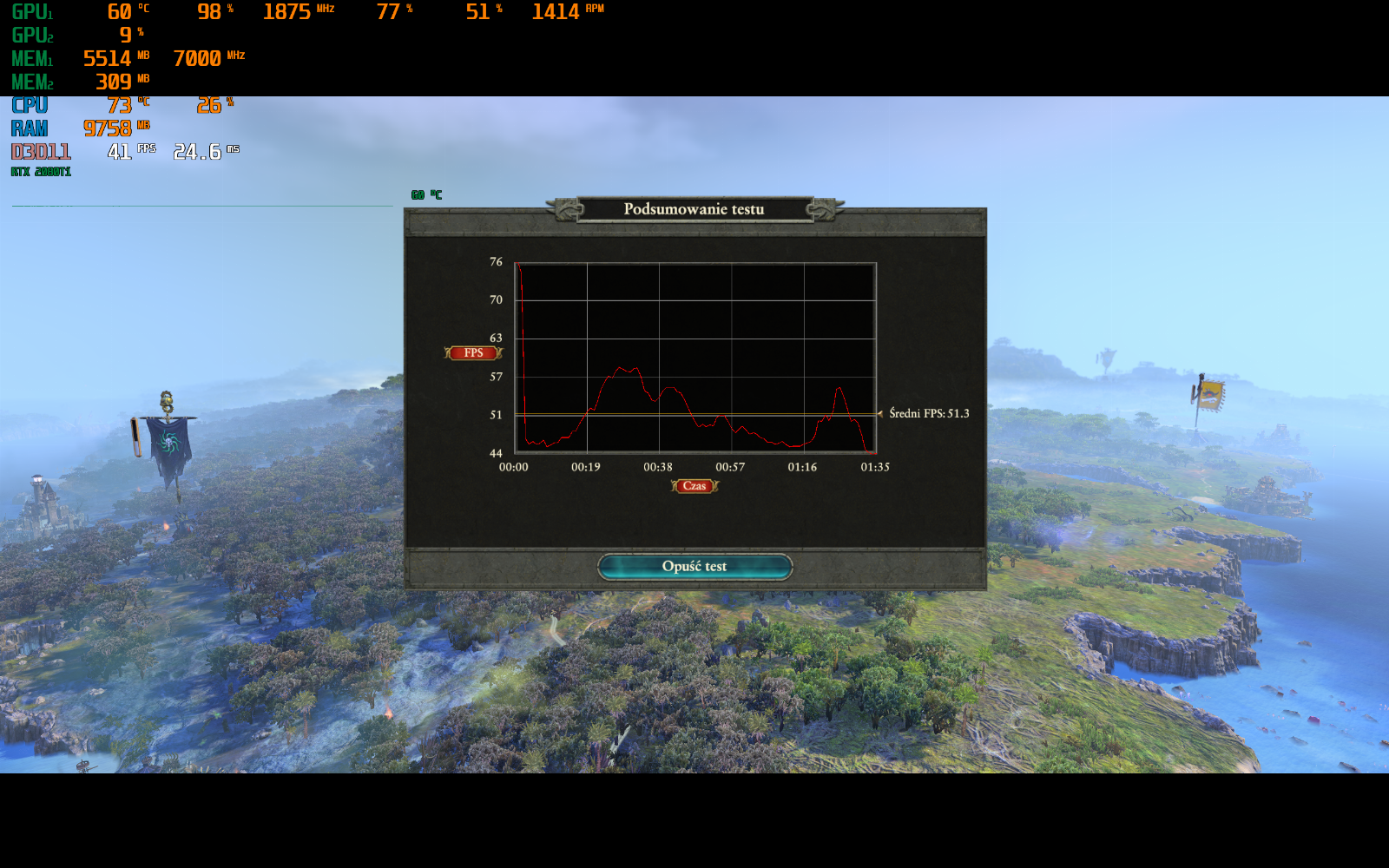Click the Opuść test button
The height and width of the screenshot is (868, 1389).
[x=694, y=566]
